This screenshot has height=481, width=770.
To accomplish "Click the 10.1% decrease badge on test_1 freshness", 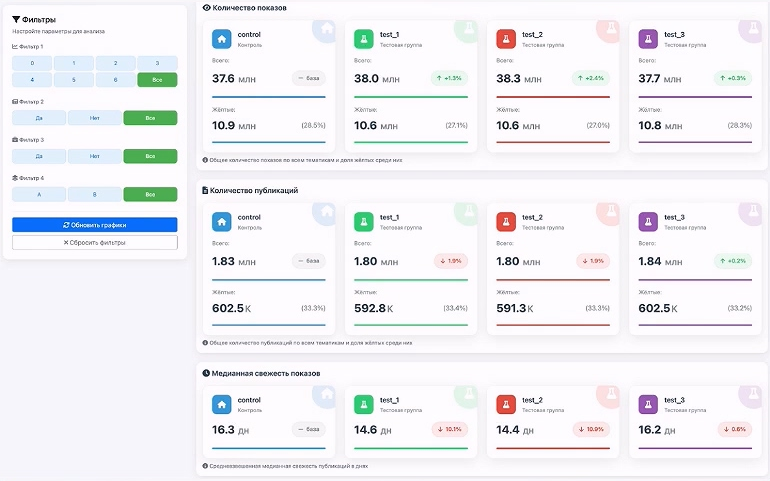I will click(x=450, y=429).
